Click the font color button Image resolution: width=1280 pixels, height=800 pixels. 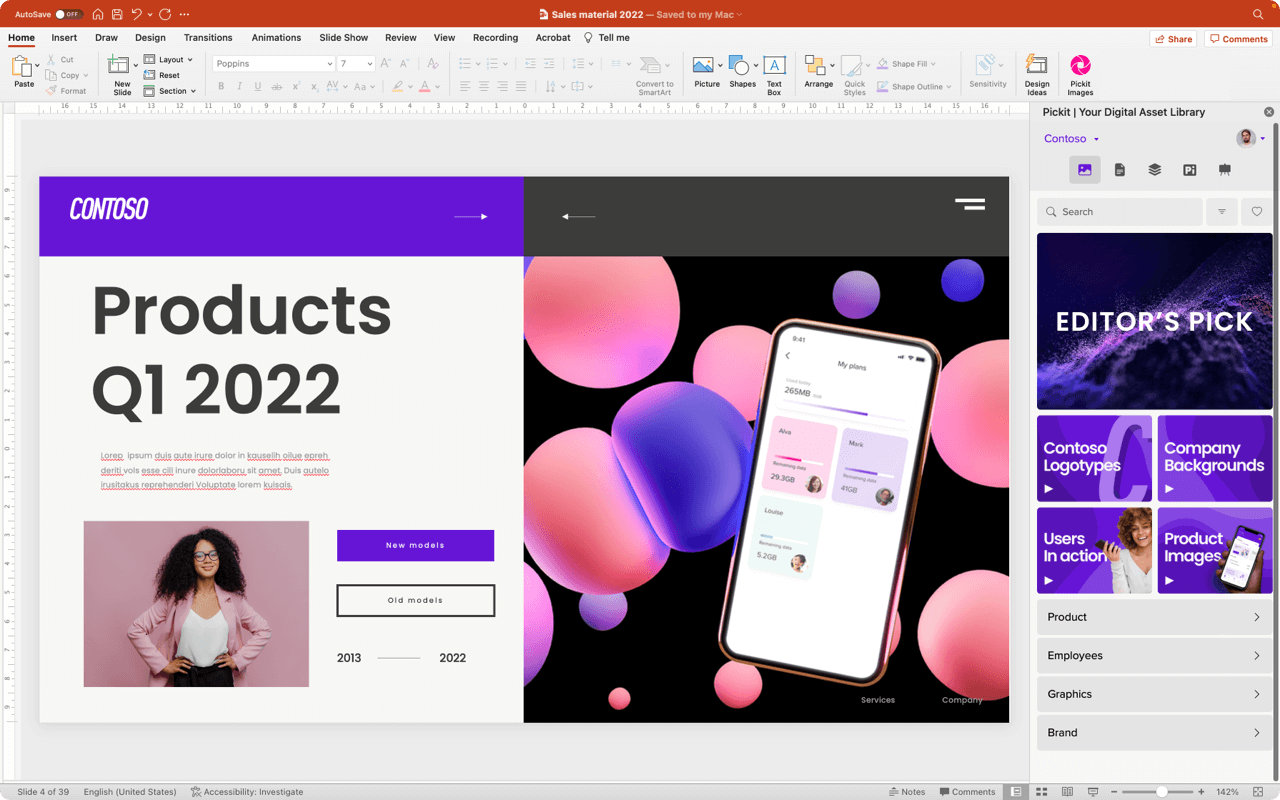click(x=425, y=87)
